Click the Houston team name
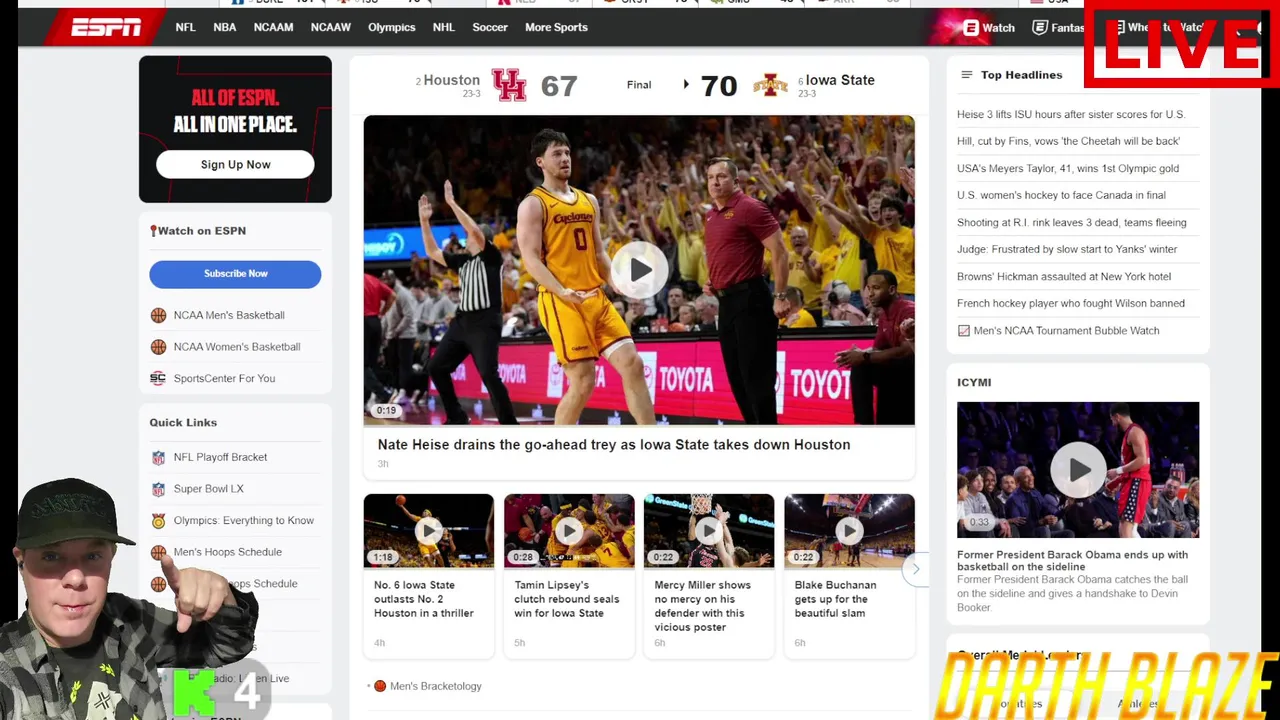Screen dimensions: 1280x720 click(x=451, y=80)
